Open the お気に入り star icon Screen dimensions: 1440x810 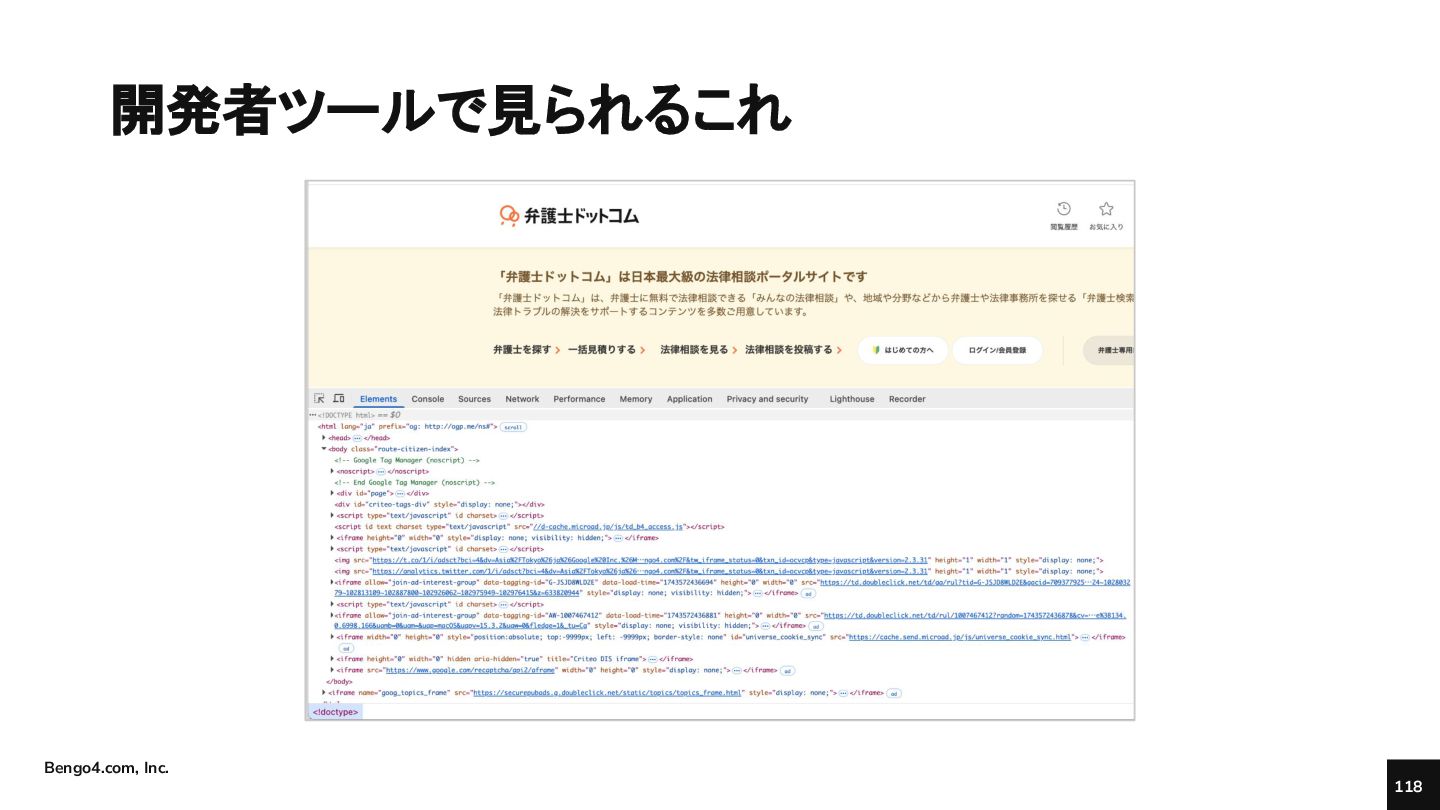tap(1106, 209)
